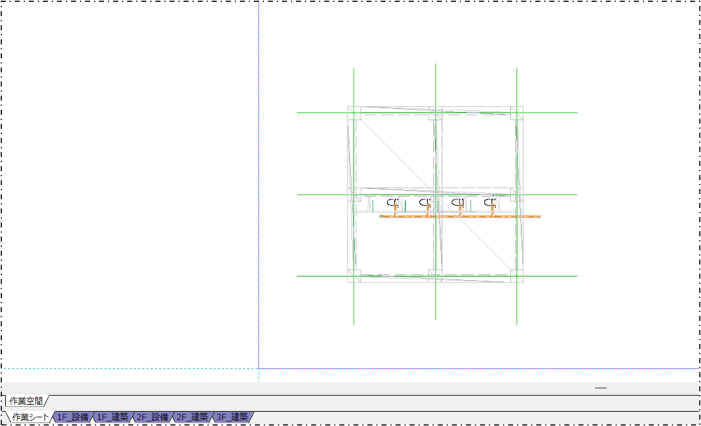Switch to the 2F_建築 sheet tab
This screenshot has width=701, height=426.
[193, 417]
